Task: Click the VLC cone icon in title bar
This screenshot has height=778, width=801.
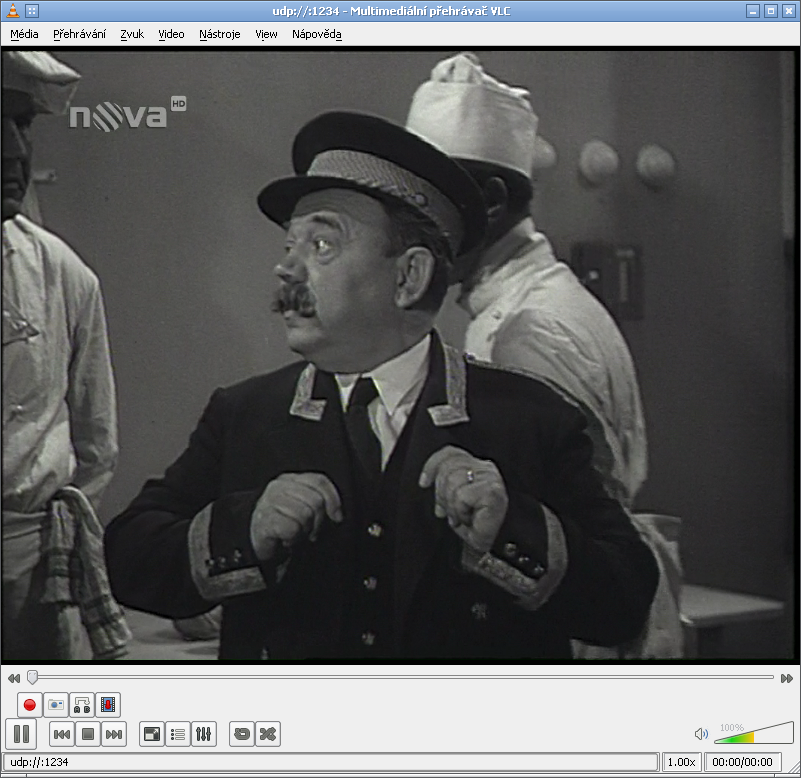Action: click(x=12, y=10)
